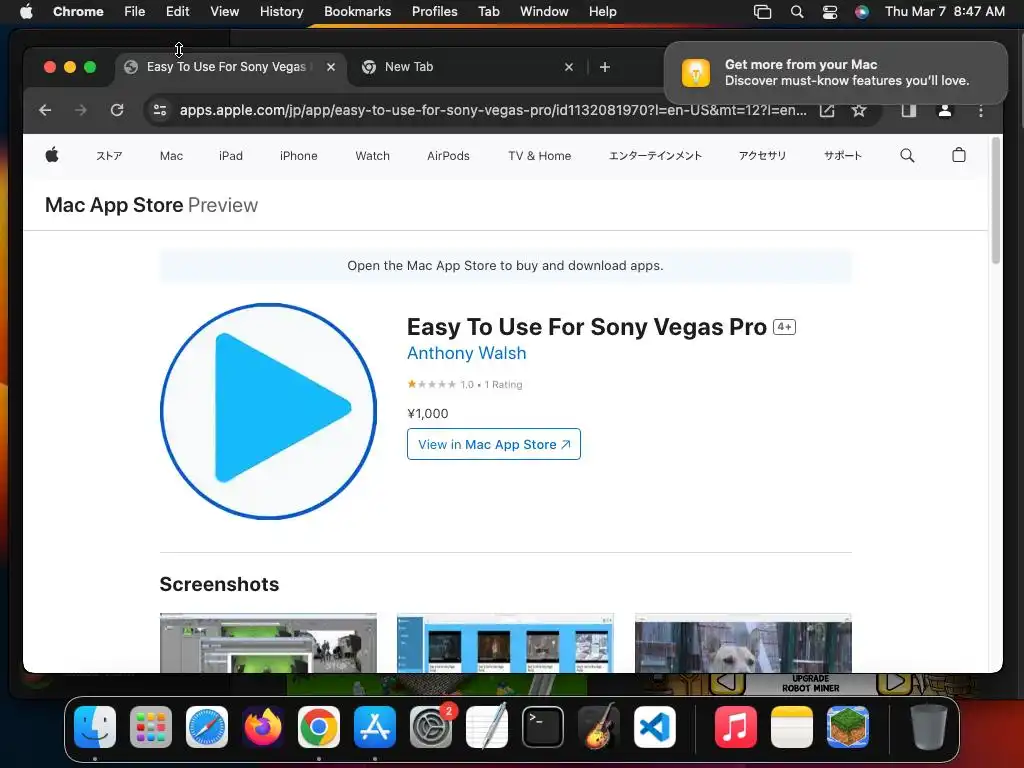
Task: Open the History menu
Action: 281,11
